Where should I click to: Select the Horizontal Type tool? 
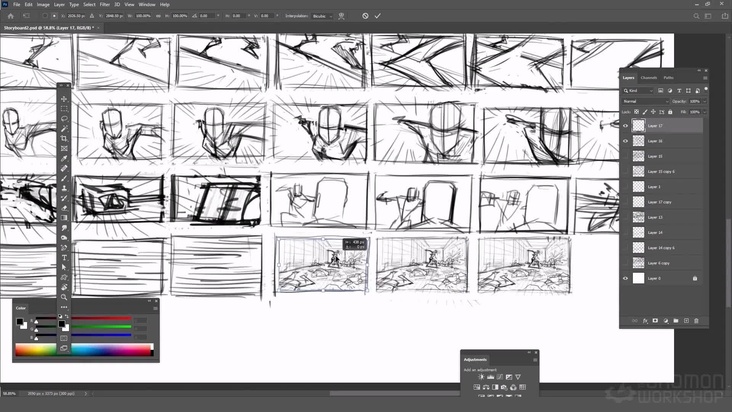pyautogui.click(x=64, y=258)
